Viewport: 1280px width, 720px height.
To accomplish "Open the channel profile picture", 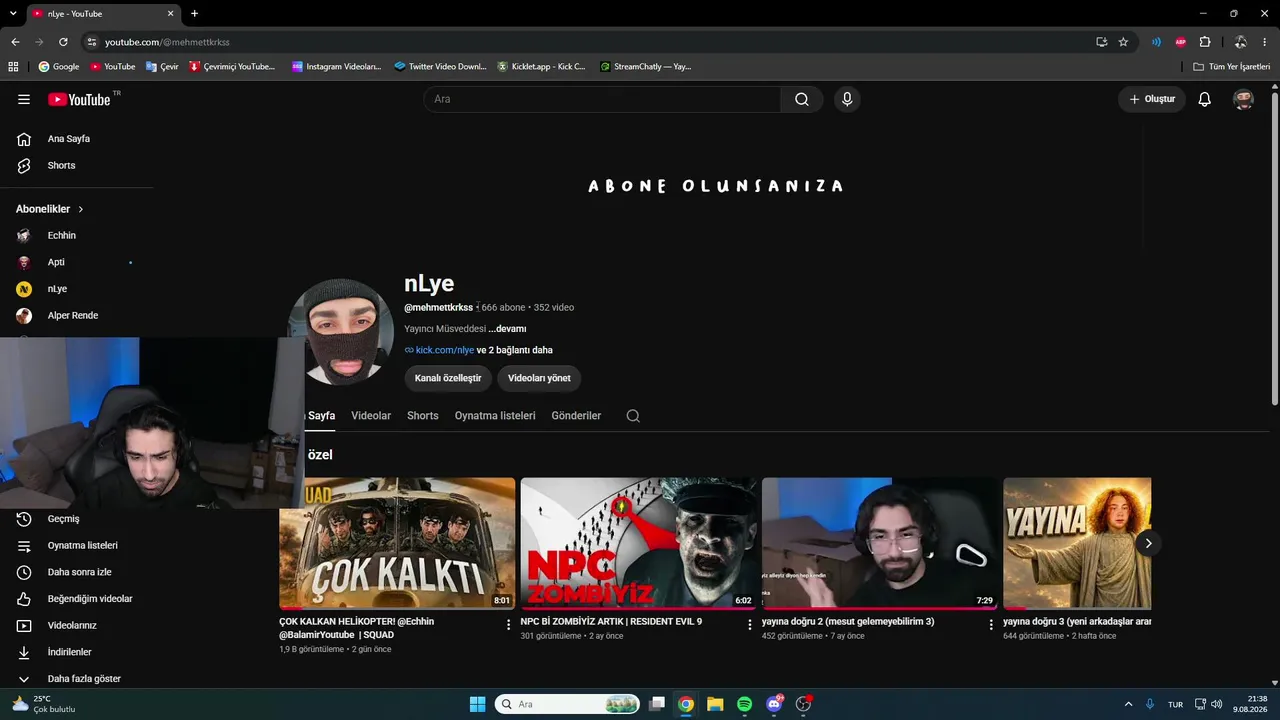I will click(x=341, y=331).
